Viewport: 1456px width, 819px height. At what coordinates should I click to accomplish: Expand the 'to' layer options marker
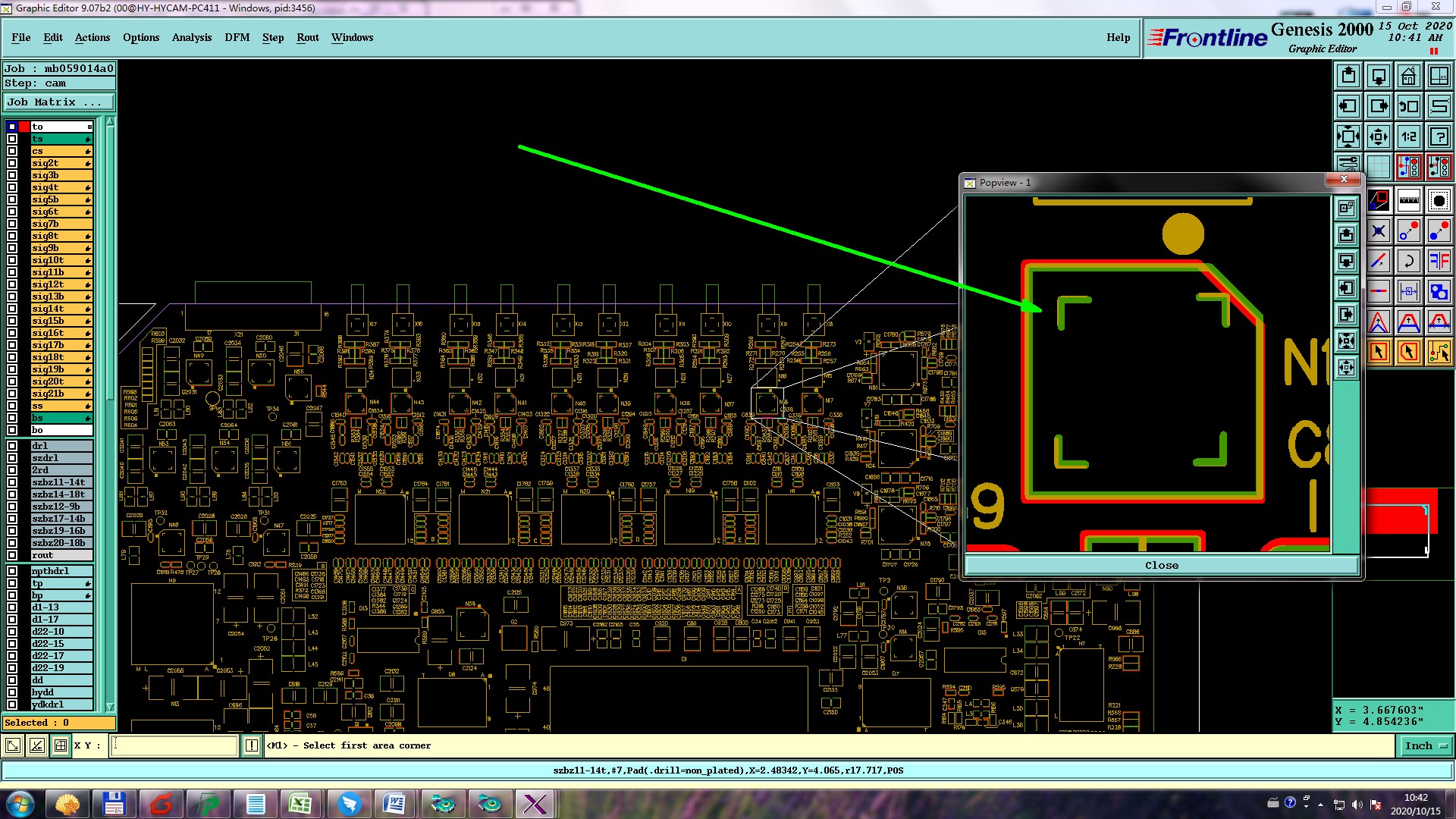tap(89, 127)
